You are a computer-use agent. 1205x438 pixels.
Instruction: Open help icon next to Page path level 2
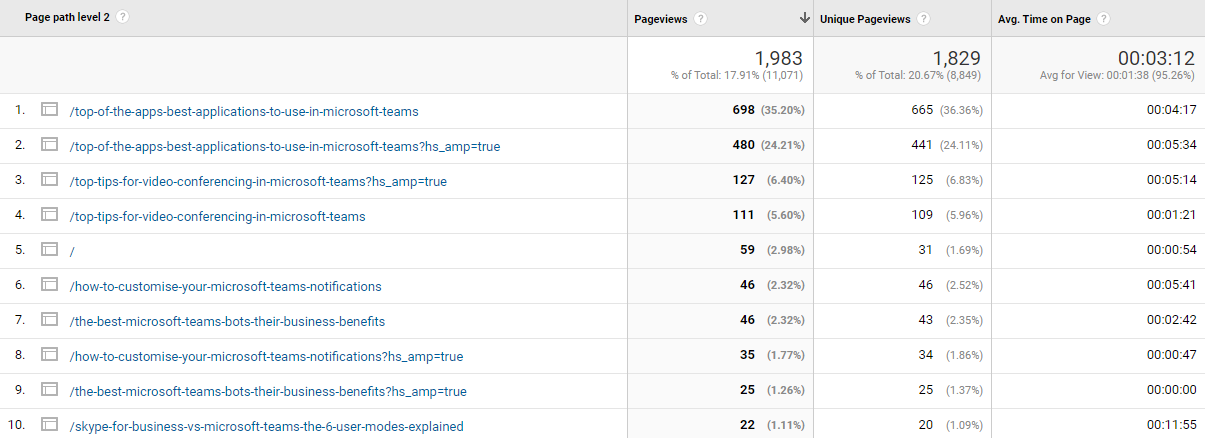122,18
